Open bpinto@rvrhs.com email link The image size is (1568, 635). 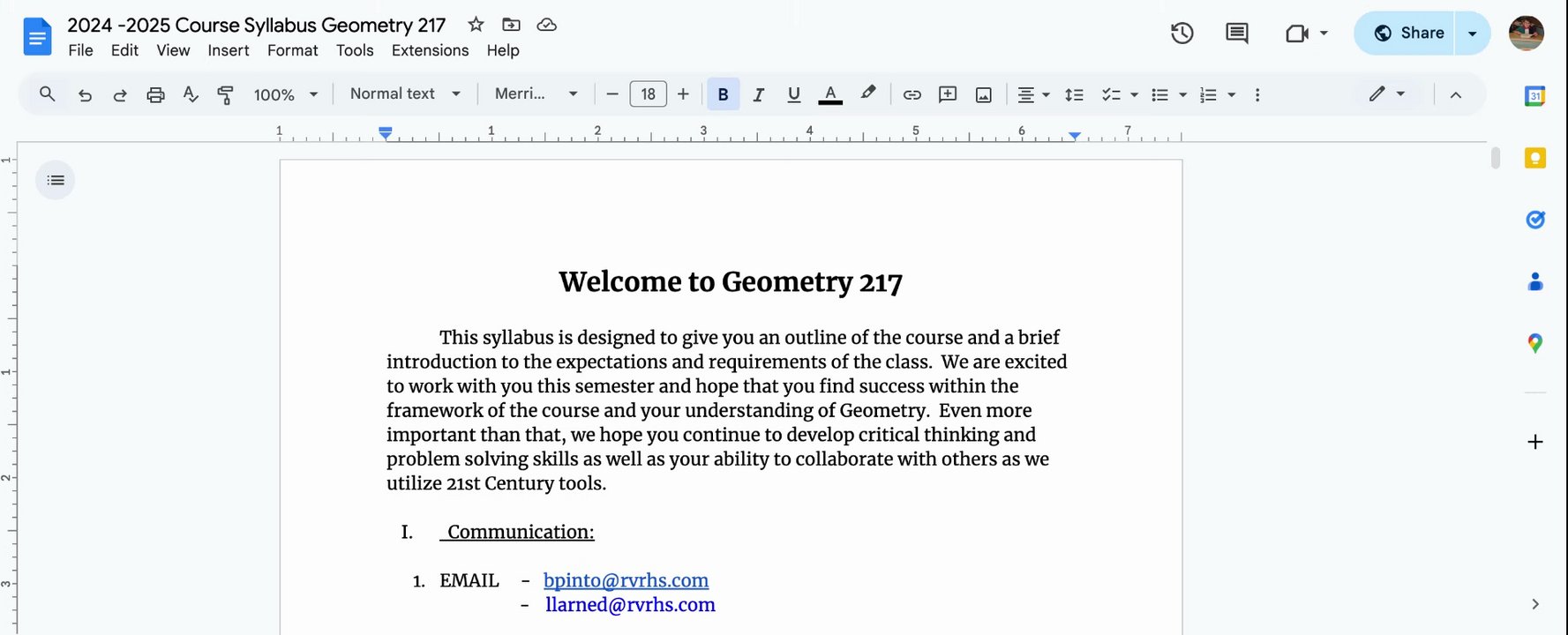626,580
